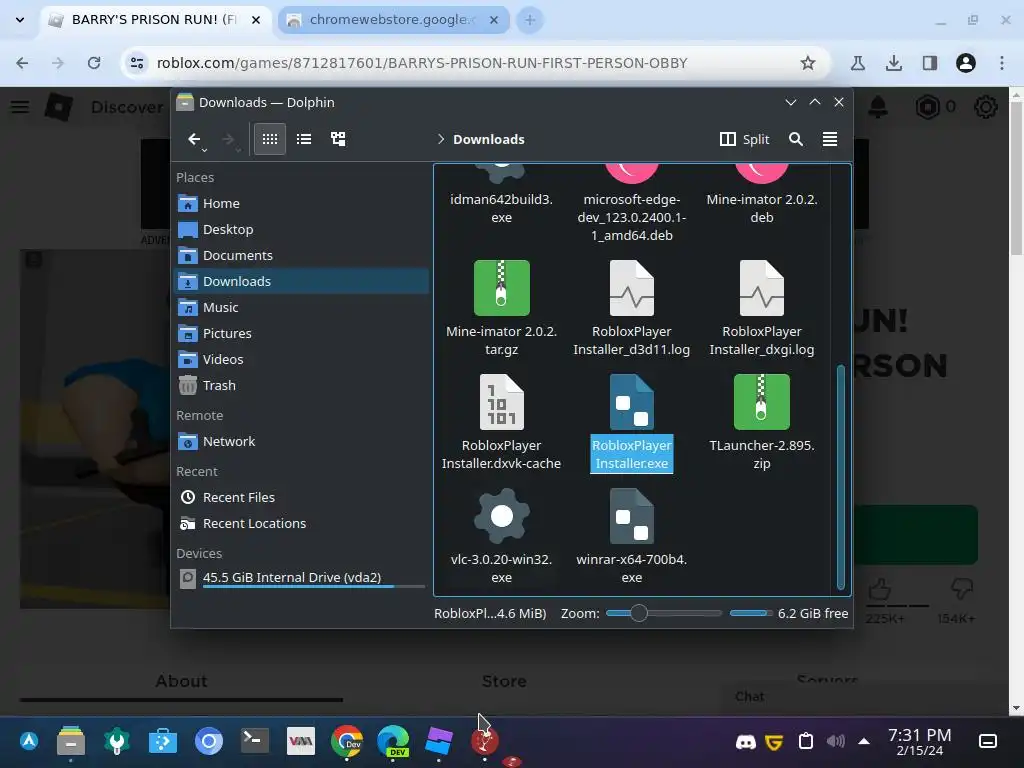Viewport: 1024px width, 768px height.
Task: Go back in Chrome
Action: pyautogui.click(x=22, y=63)
